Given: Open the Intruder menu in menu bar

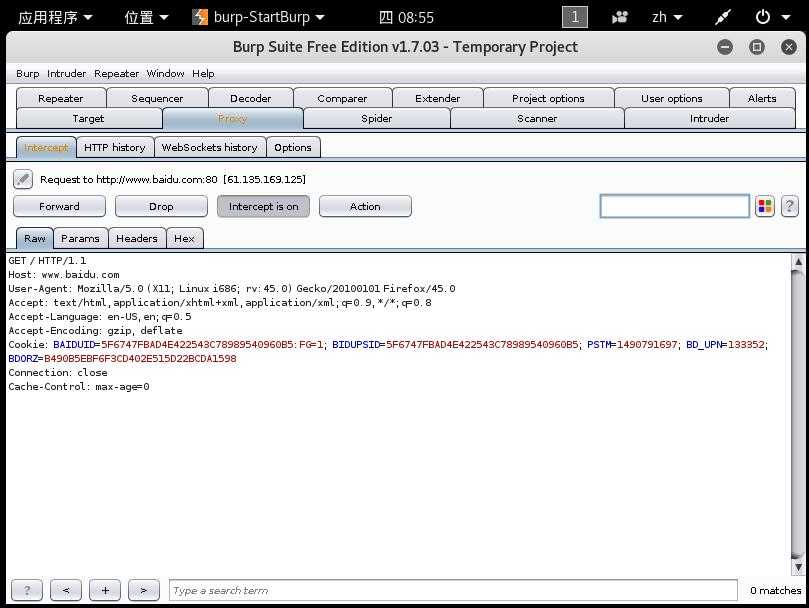Looking at the screenshot, I should pyautogui.click(x=67, y=73).
